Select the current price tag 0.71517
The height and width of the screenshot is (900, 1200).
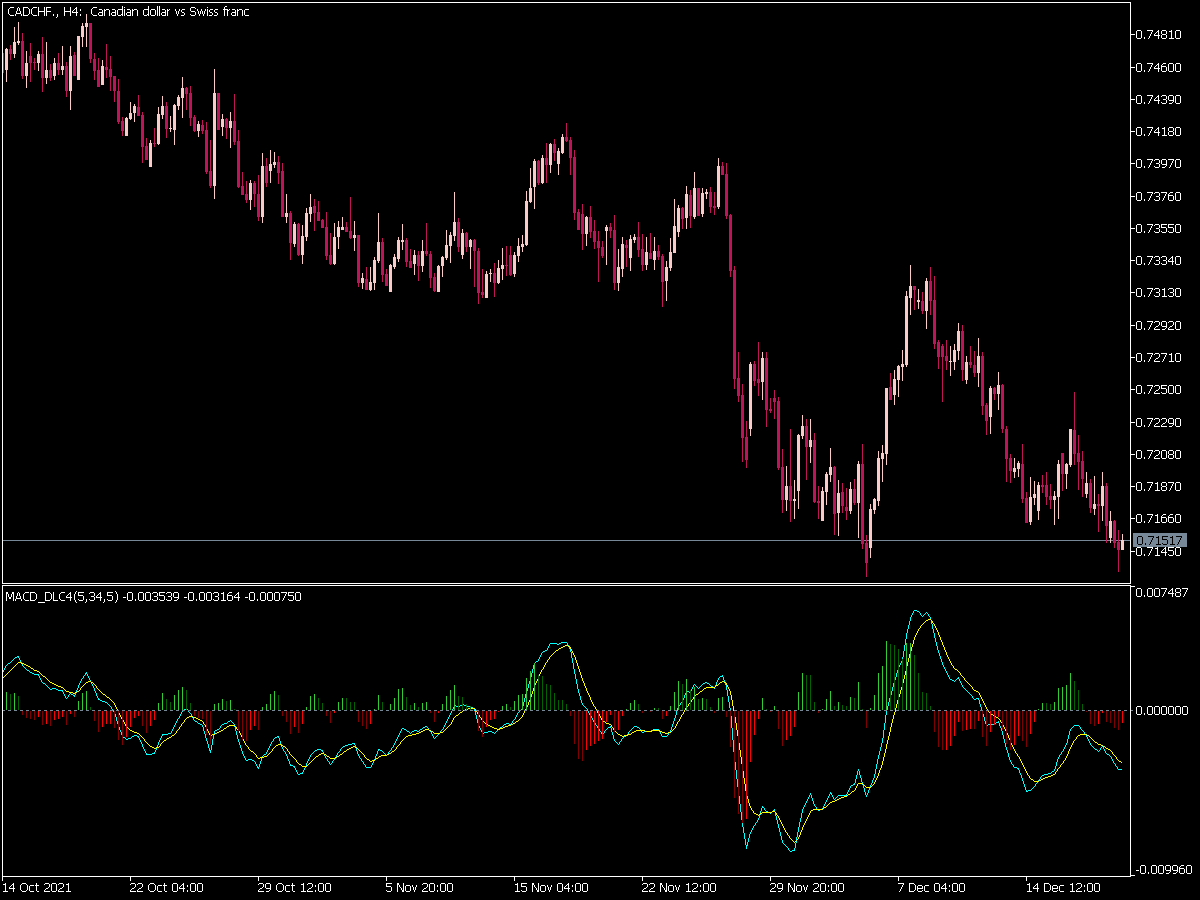click(1161, 541)
